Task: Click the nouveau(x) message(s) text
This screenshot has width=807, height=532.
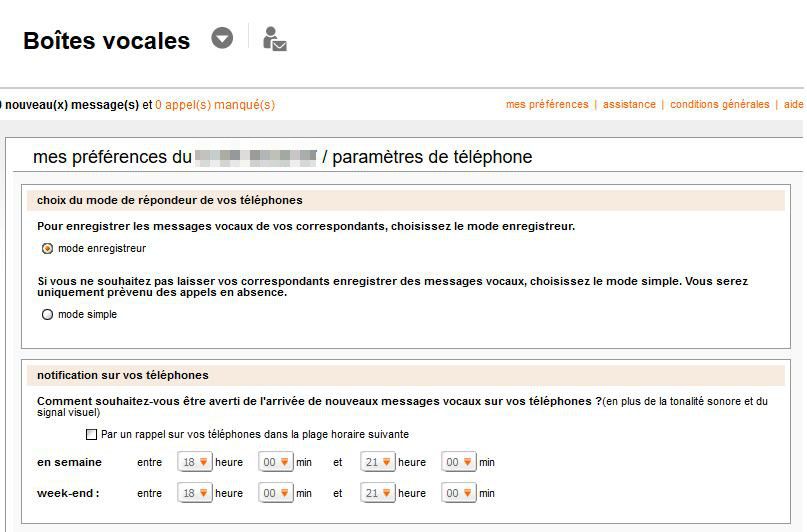Action: (x=73, y=105)
